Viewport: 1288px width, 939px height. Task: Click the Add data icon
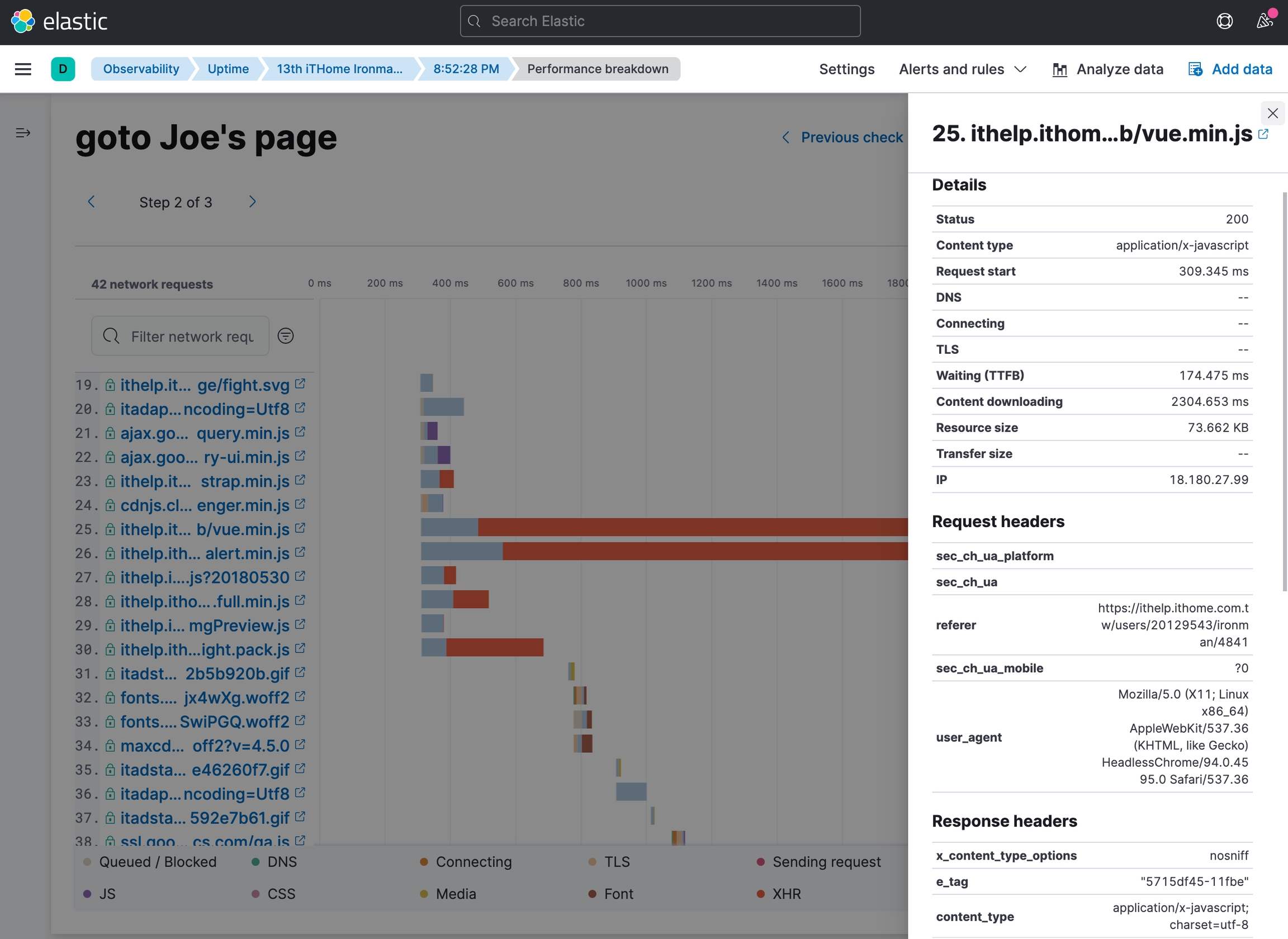1195,69
